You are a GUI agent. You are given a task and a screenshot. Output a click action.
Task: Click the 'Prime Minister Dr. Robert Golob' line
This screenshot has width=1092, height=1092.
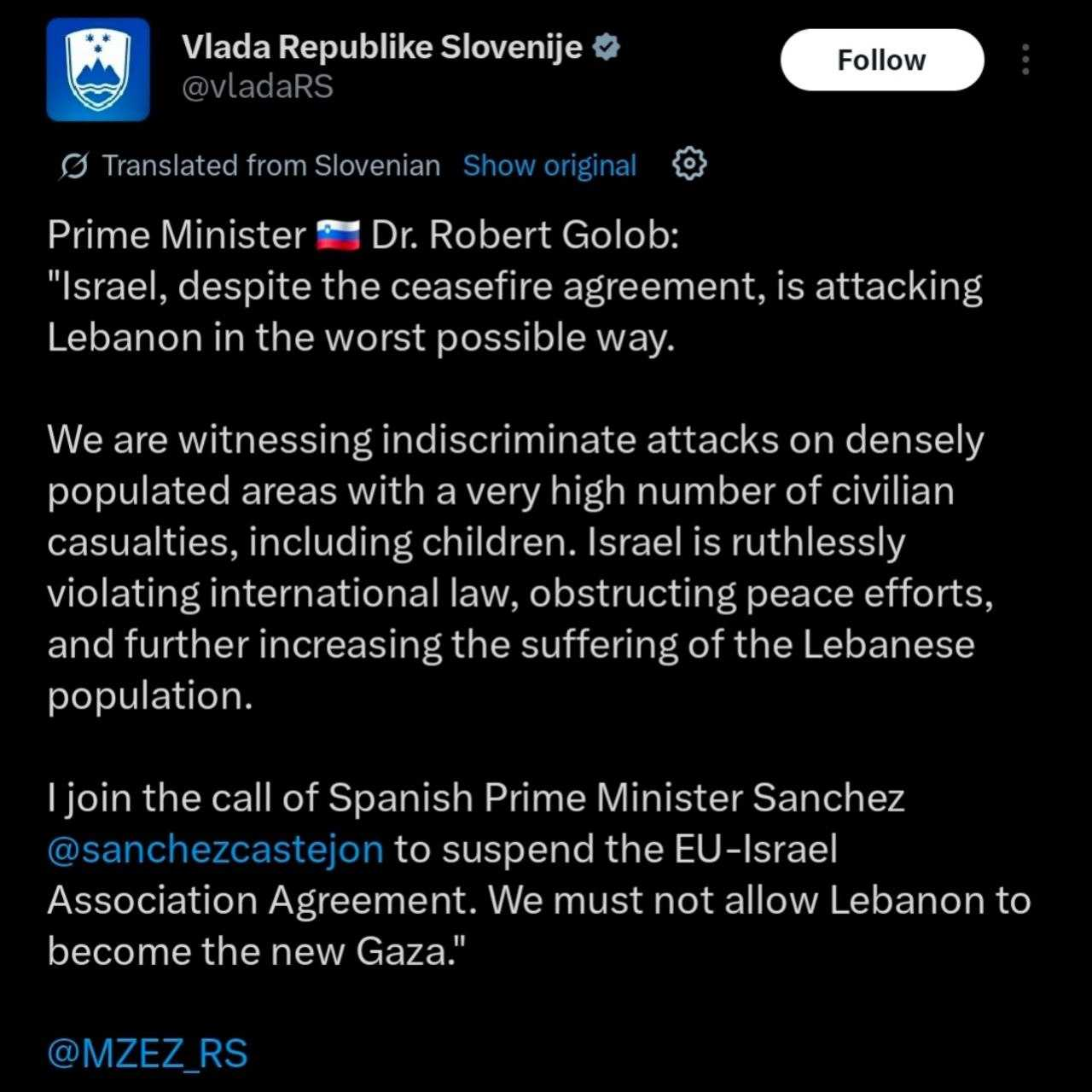coord(363,235)
